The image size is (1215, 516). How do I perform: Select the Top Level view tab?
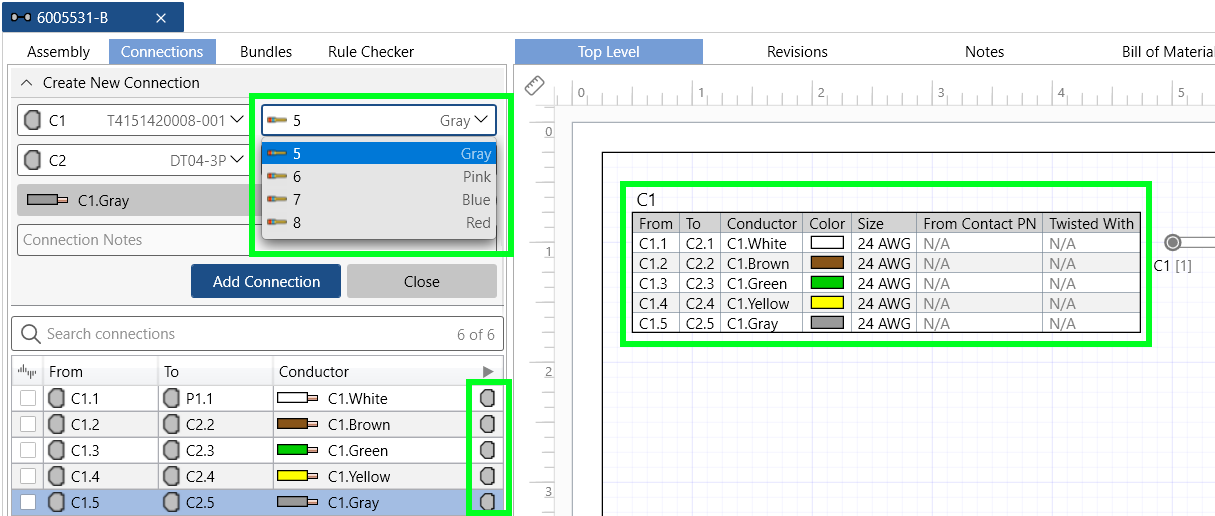pos(609,52)
